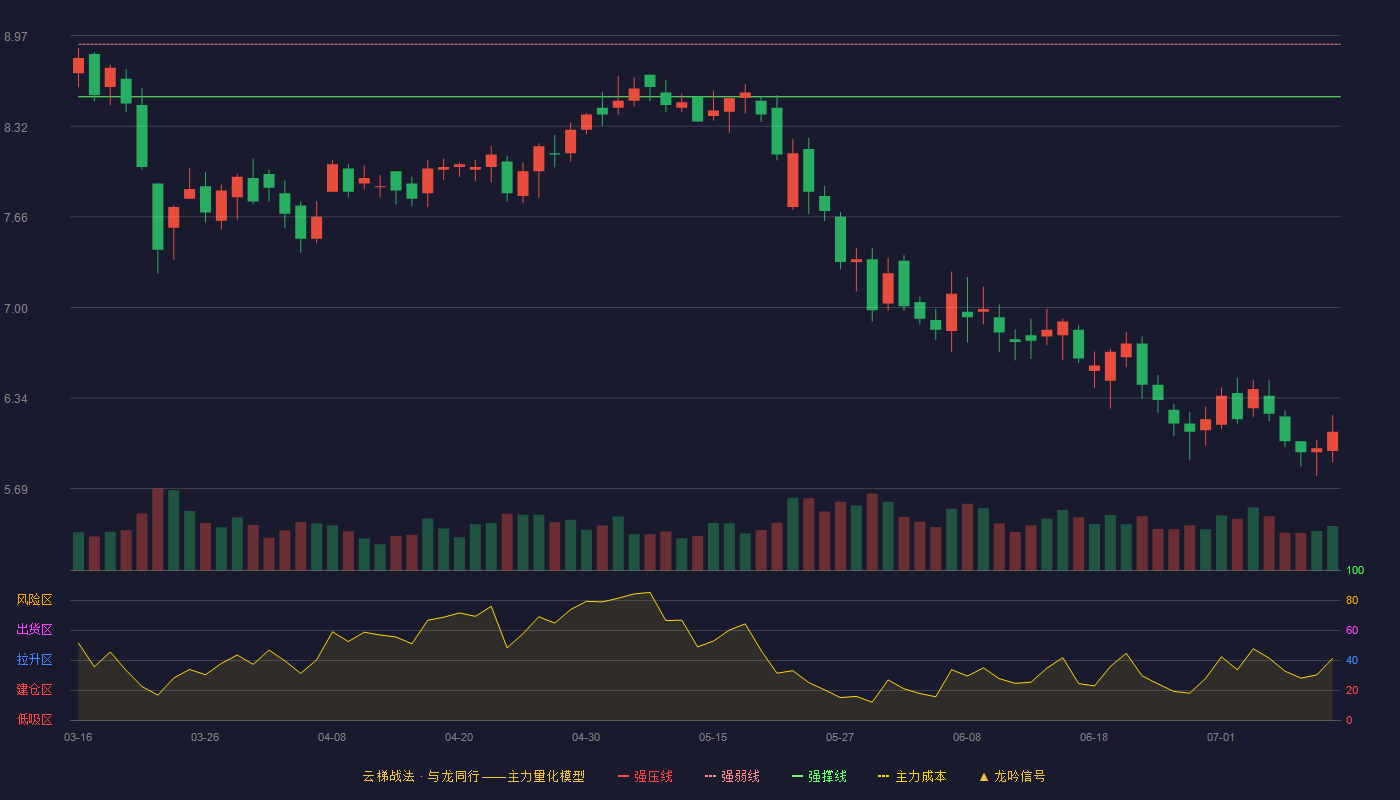This screenshot has height=800, width=1400.
Task: Click the dashed red line near 8.97
Action: (x=709, y=44)
